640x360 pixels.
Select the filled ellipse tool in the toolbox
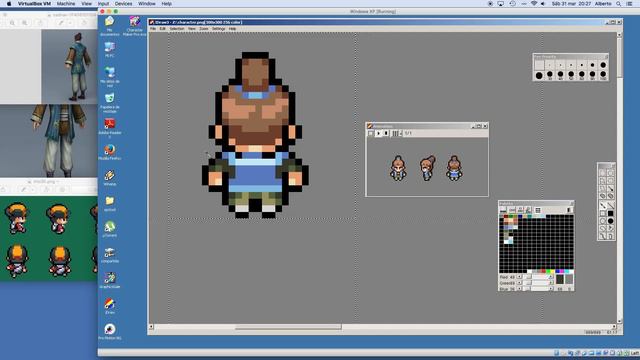point(611,221)
